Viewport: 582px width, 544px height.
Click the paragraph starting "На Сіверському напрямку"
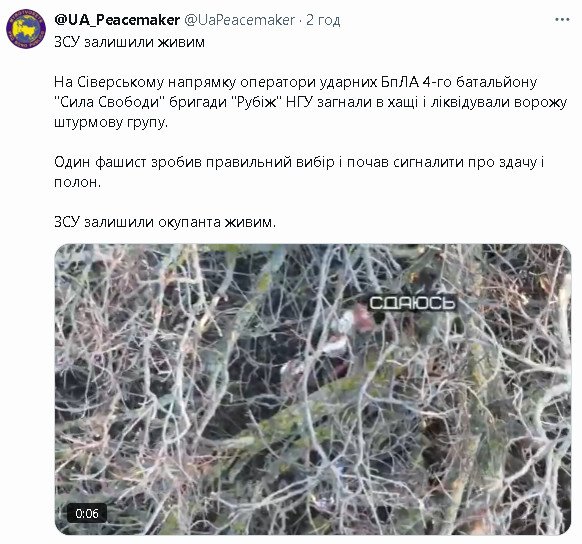(311, 102)
